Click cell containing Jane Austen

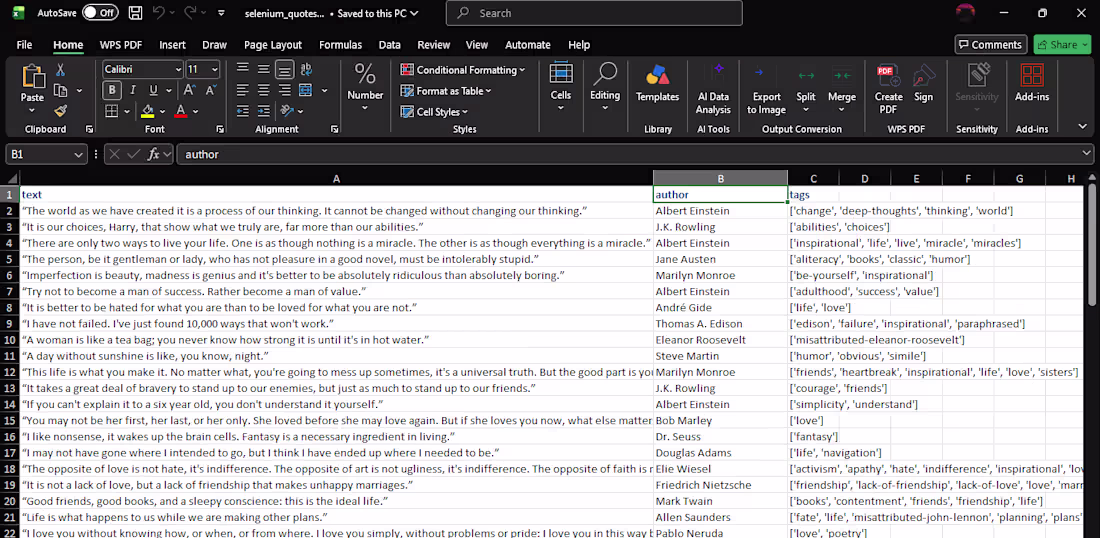(720, 260)
